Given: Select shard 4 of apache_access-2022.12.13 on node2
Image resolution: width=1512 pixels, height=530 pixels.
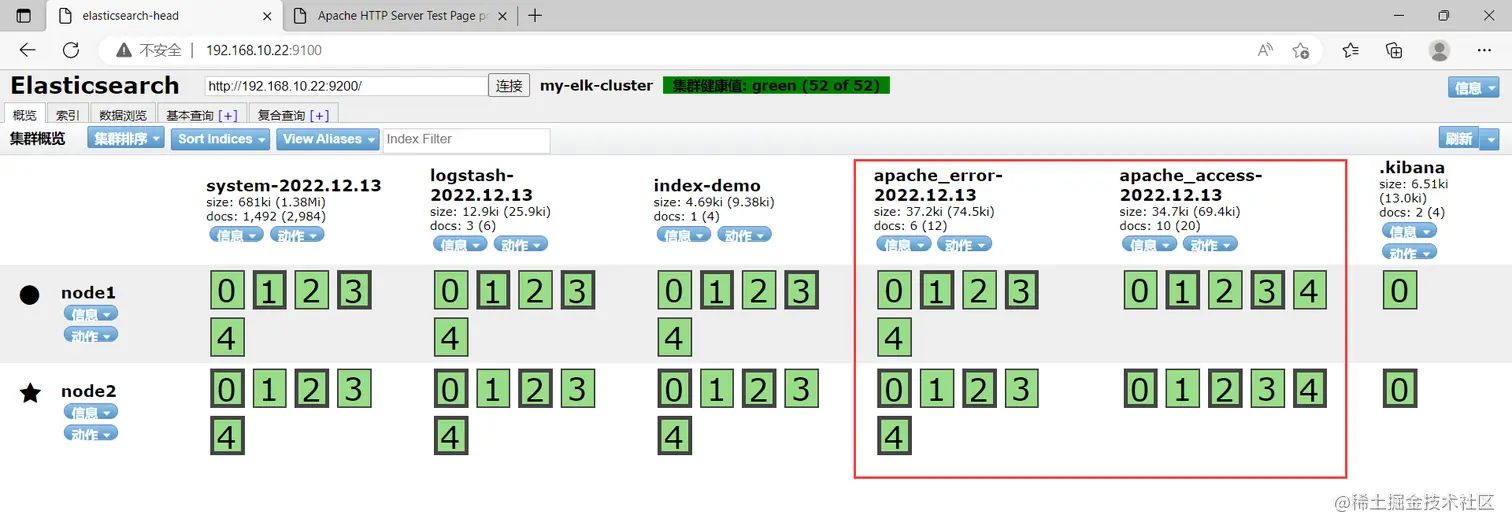Looking at the screenshot, I should (x=1309, y=389).
